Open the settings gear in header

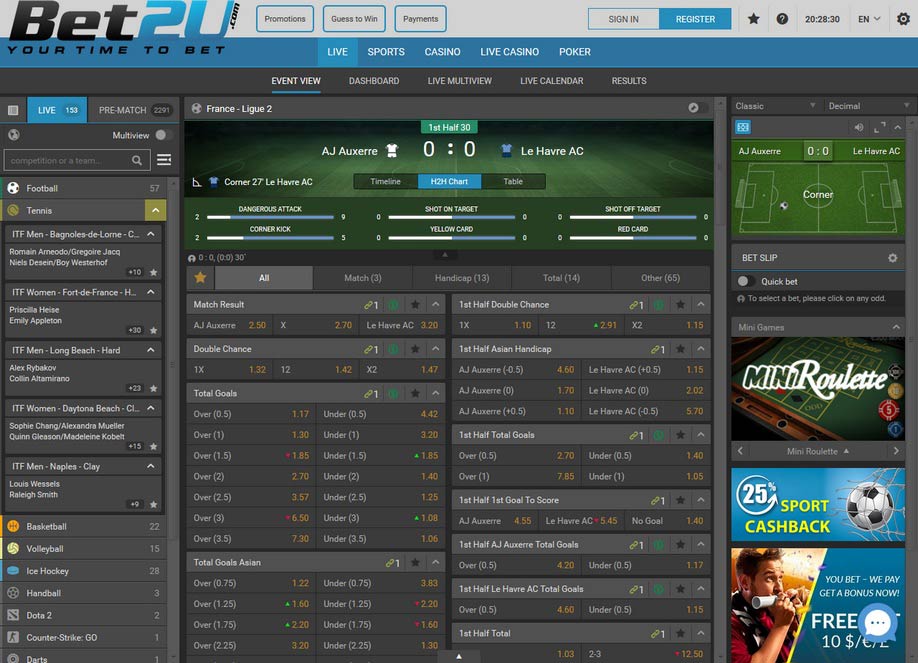[903, 19]
